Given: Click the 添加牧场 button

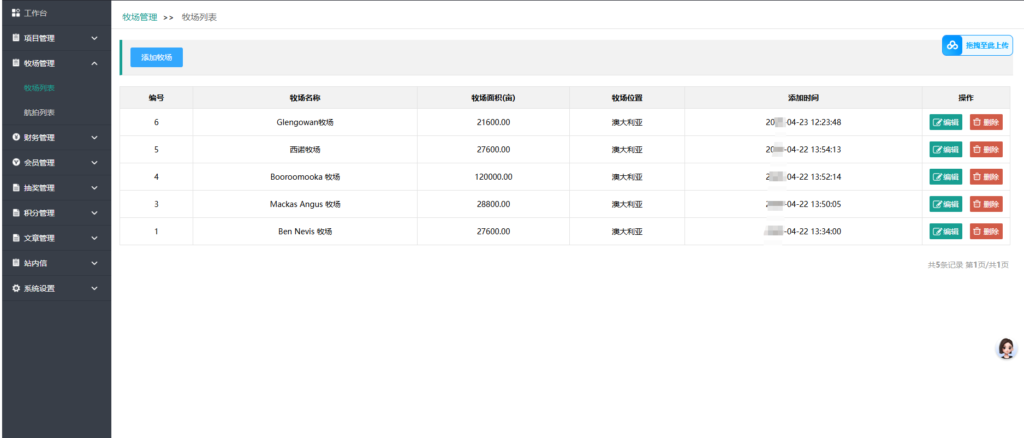Looking at the screenshot, I should [156, 58].
